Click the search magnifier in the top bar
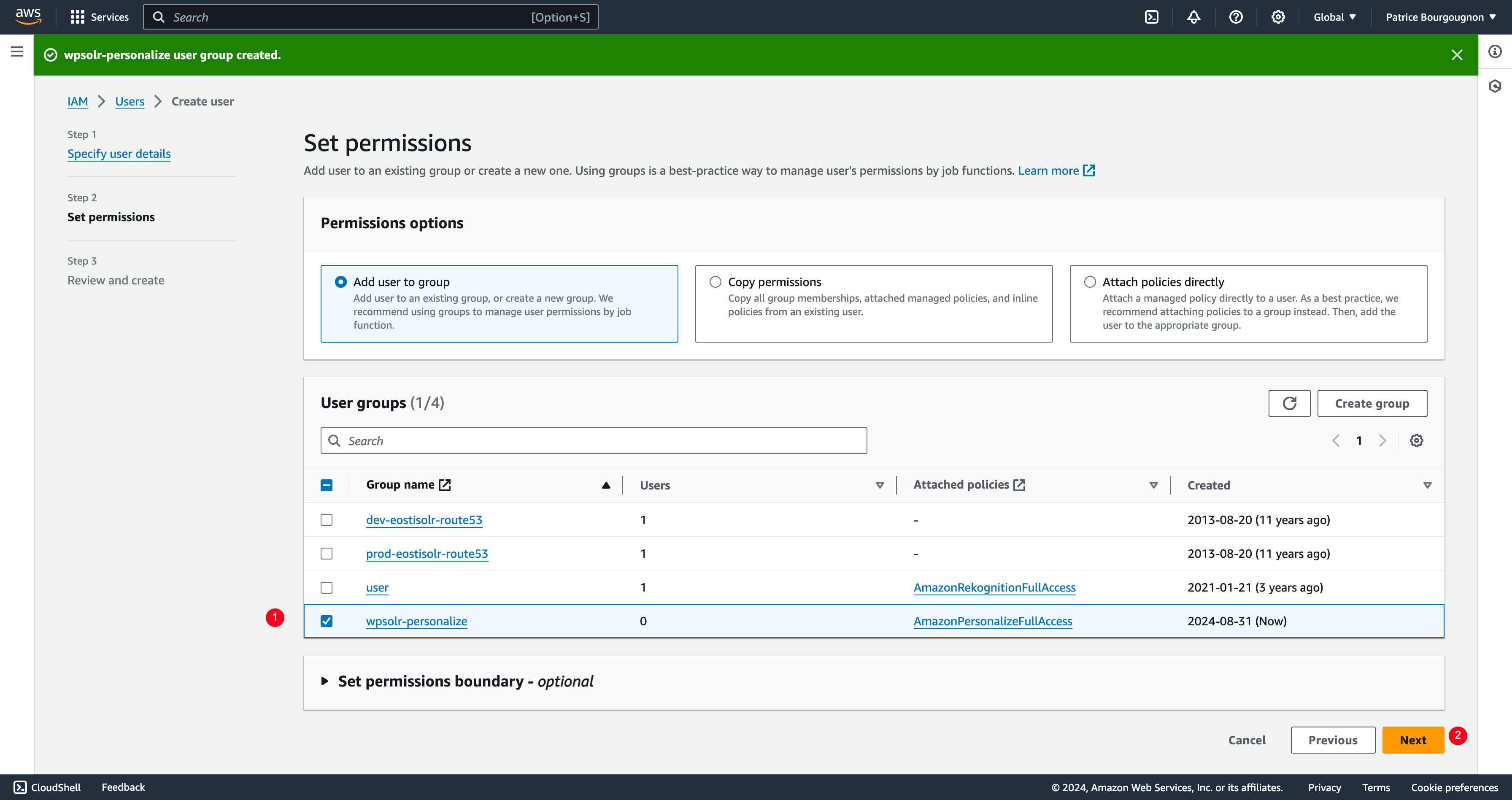The image size is (1512, 800). [159, 17]
